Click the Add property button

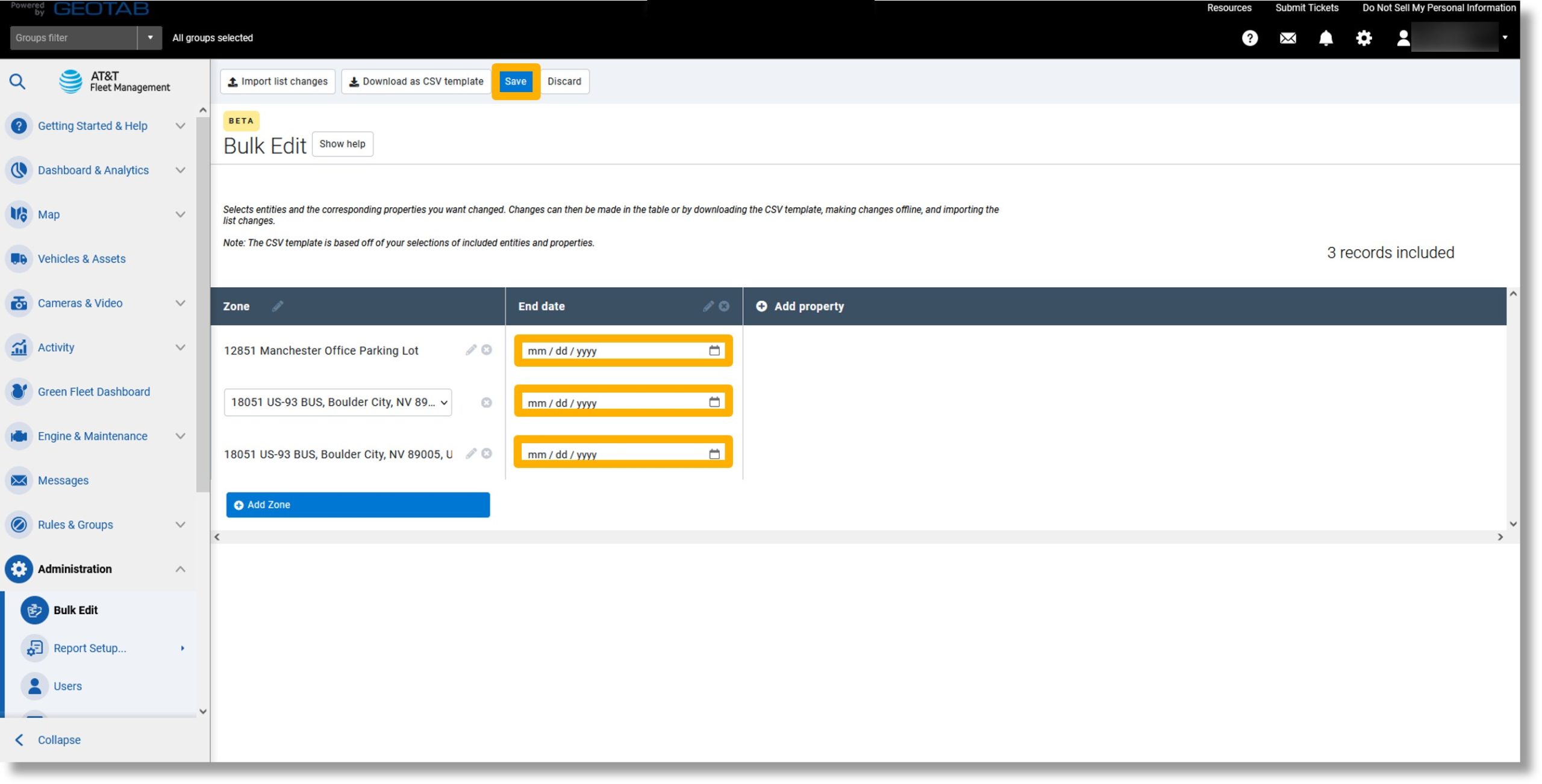[800, 306]
